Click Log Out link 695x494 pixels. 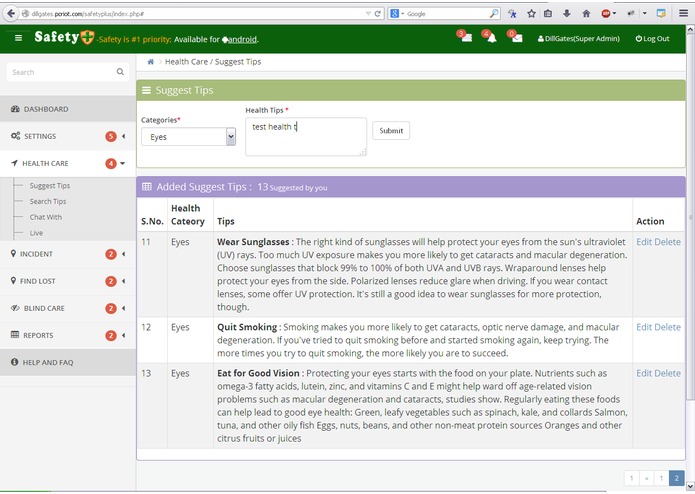(x=652, y=39)
